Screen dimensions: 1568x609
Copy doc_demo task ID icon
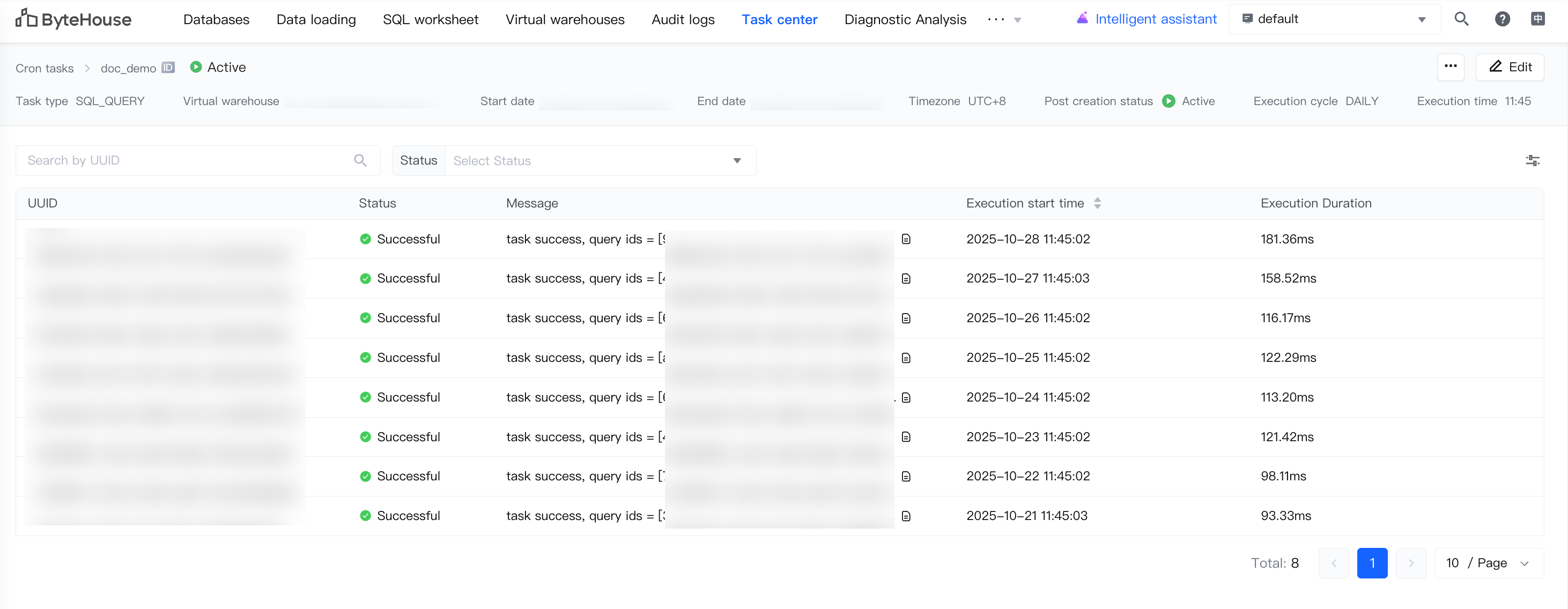pos(168,68)
